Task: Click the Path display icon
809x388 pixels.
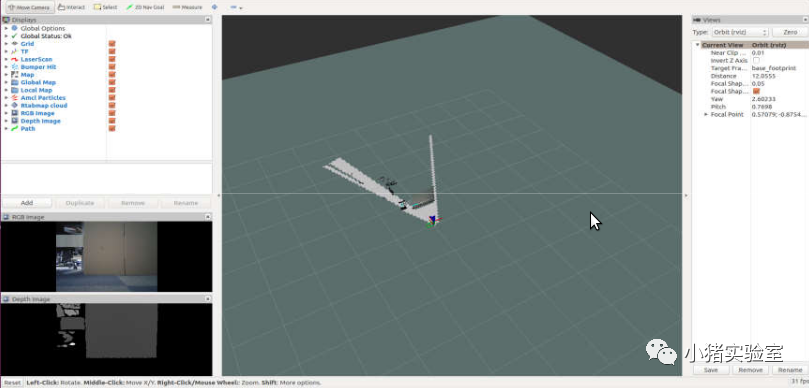Action: pyautogui.click(x=14, y=128)
